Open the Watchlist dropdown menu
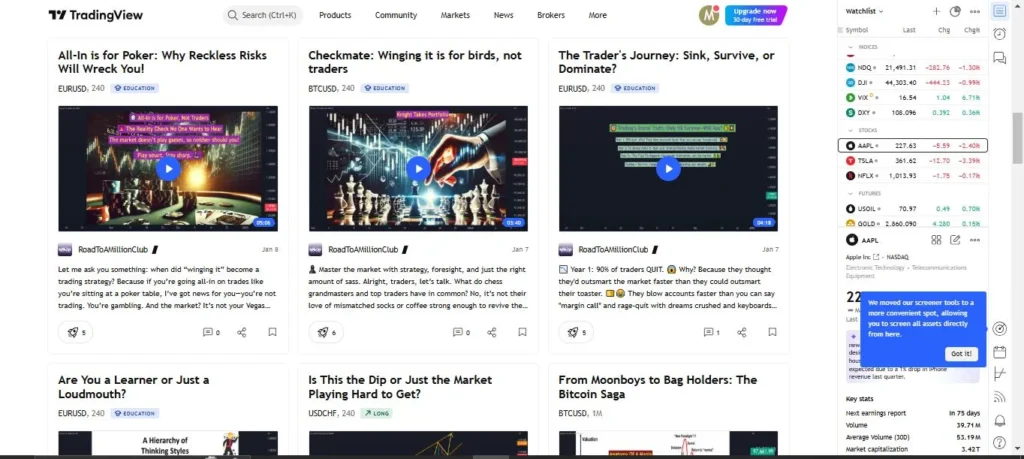The image size is (1024, 459). pyautogui.click(x=864, y=11)
